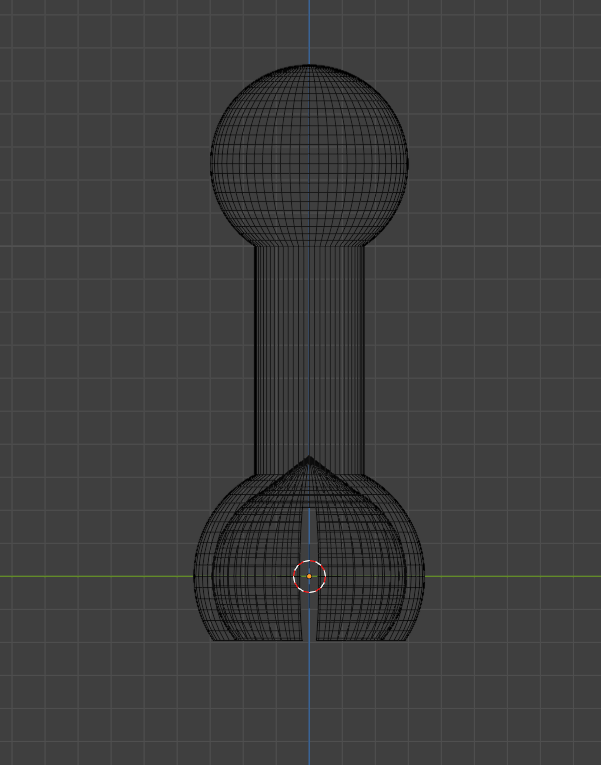601x765 pixels.
Task: Click the left edge of the sphere
Action: [x=211, y=157]
